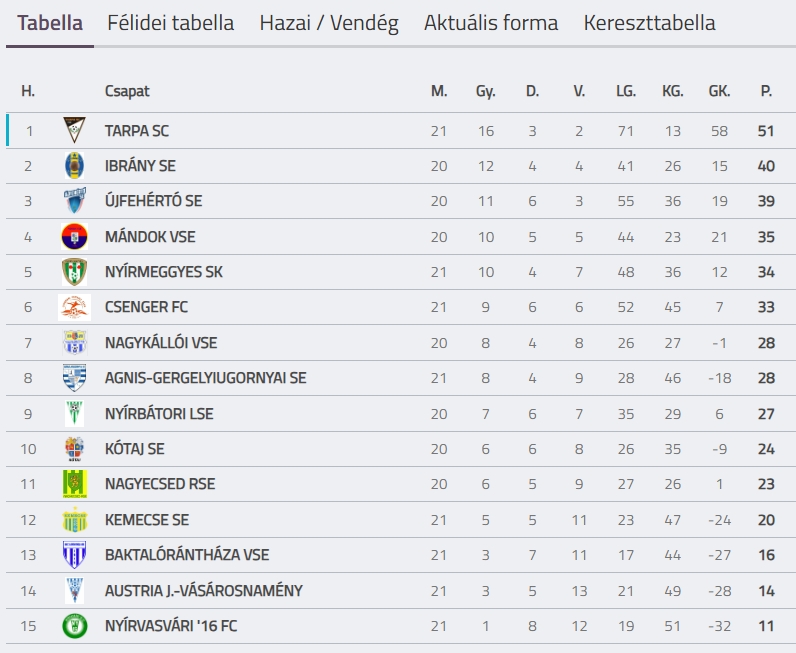This screenshot has width=796, height=653.
Task: Click the Tarpa SC team crest
Action: click(x=75, y=130)
